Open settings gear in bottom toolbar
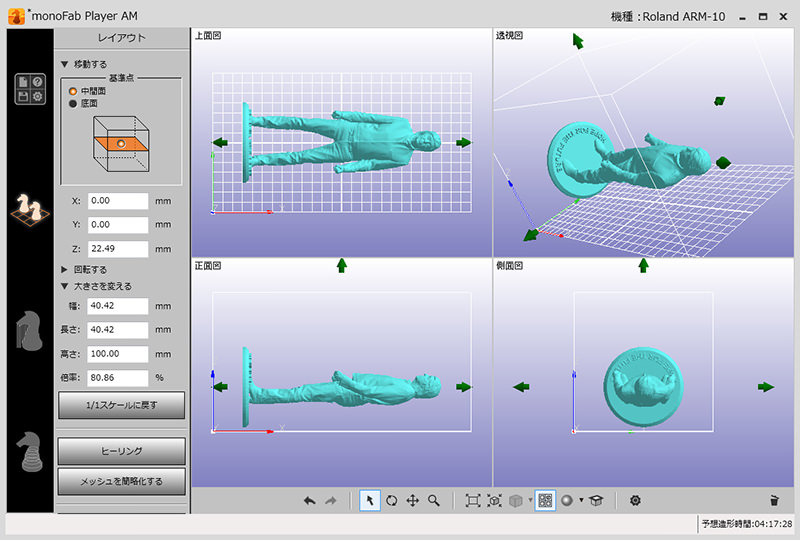This screenshot has width=800, height=540. click(x=635, y=500)
